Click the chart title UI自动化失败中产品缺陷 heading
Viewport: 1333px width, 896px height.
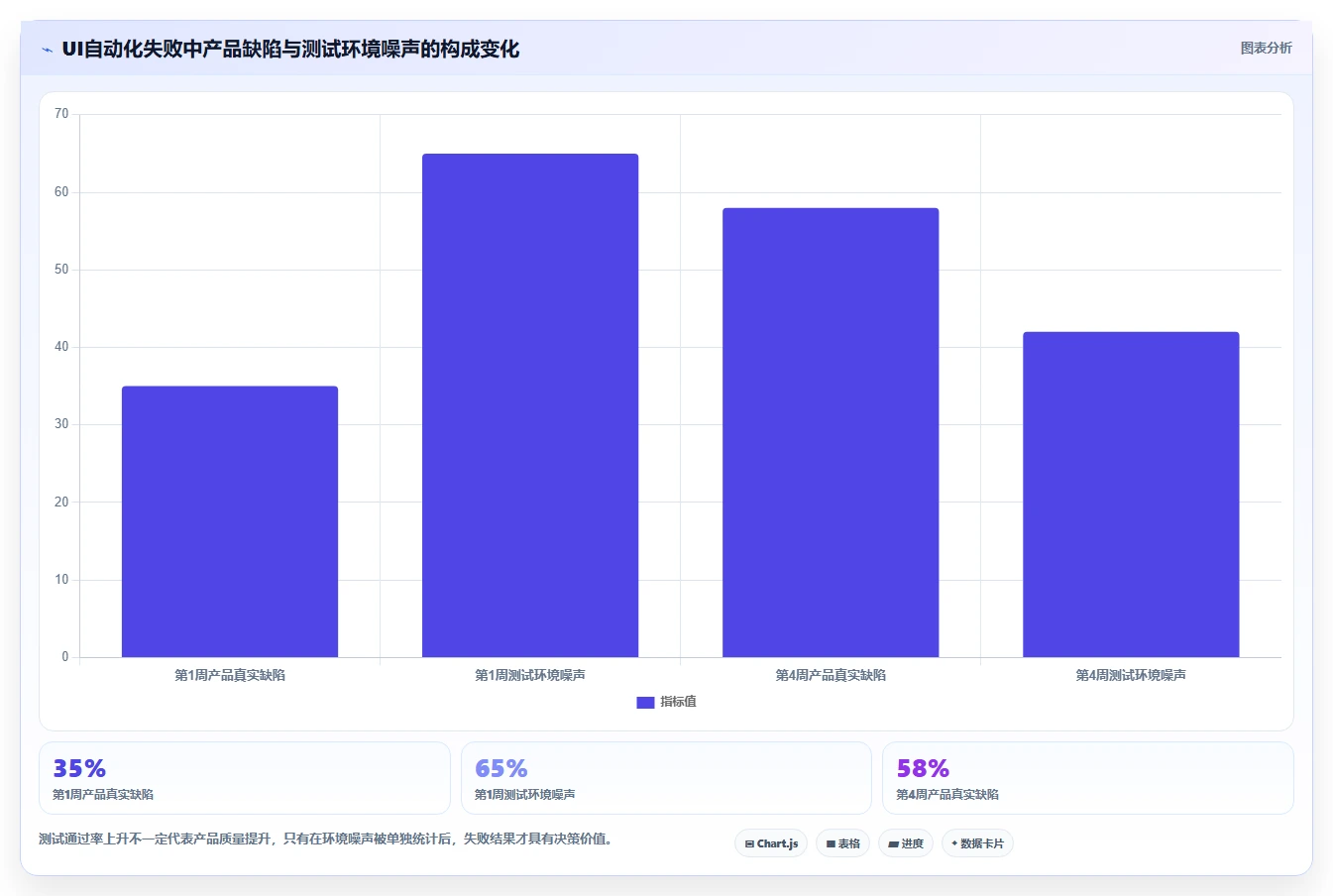click(290, 49)
